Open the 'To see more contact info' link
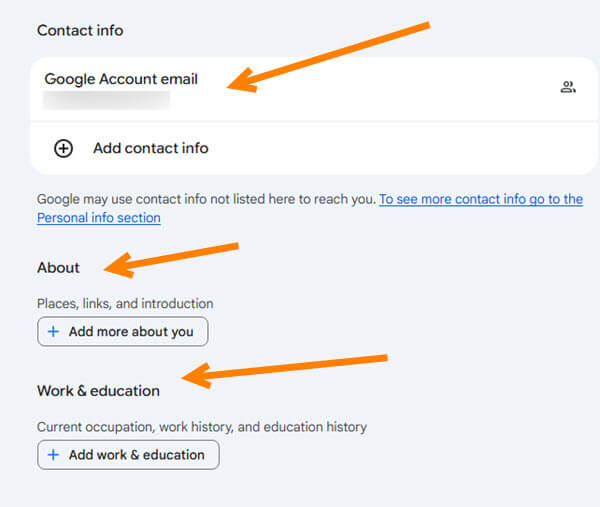Viewport: 600px width, 507px height. (480, 199)
